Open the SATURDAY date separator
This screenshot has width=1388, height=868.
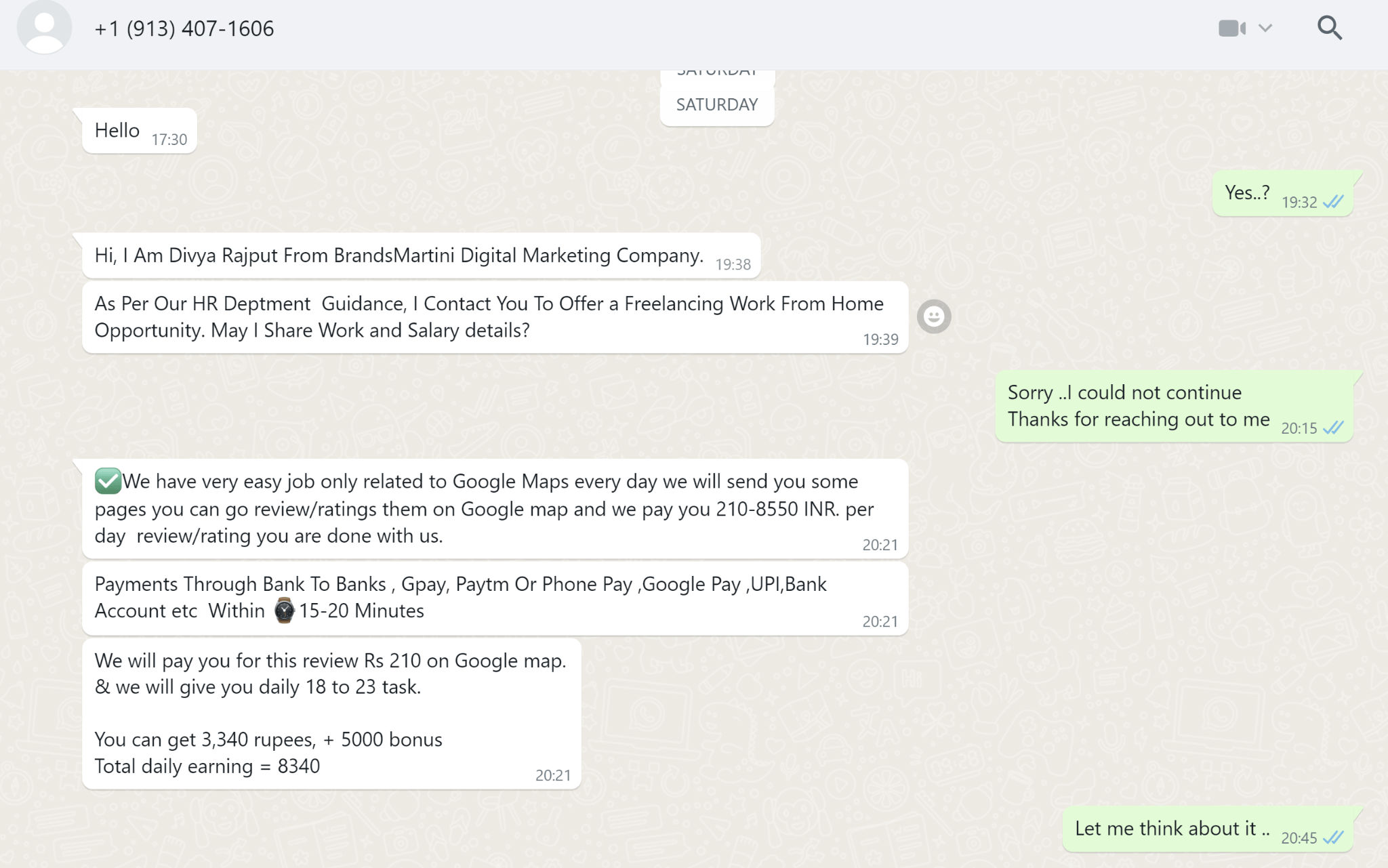pyautogui.click(x=717, y=104)
